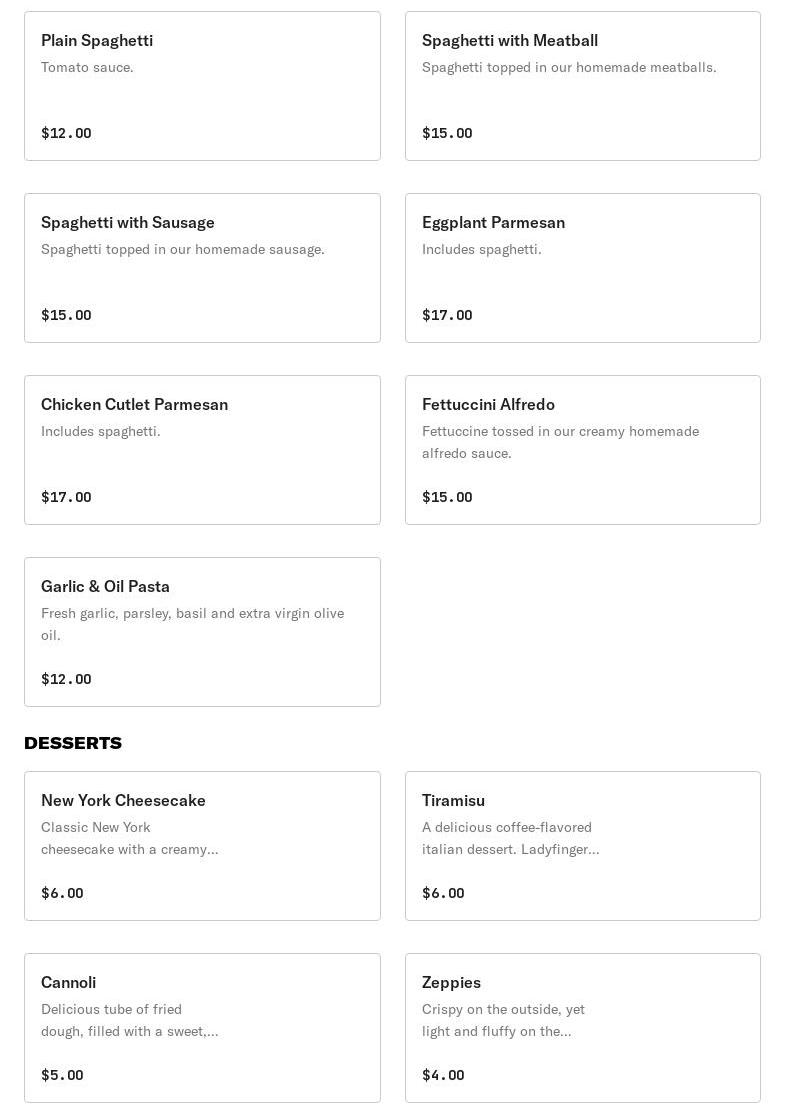The height and width of the screenshot is (1119, 785).
Task: Click the DESSERTS section heading
Action: coord(73,743)
